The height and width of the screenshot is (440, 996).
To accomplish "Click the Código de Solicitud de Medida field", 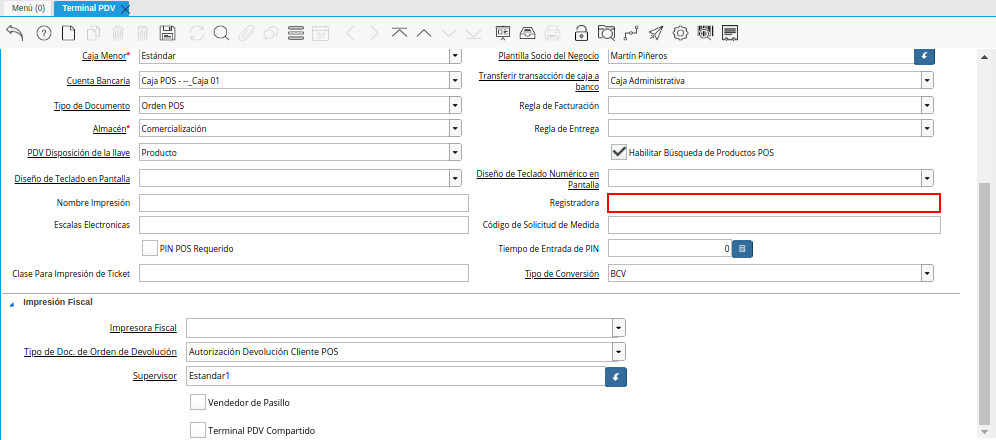I will click(x=774, y=225).
